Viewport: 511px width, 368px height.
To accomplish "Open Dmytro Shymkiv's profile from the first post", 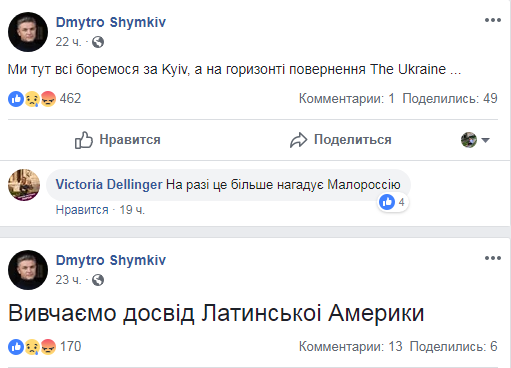I will [111, 22].
